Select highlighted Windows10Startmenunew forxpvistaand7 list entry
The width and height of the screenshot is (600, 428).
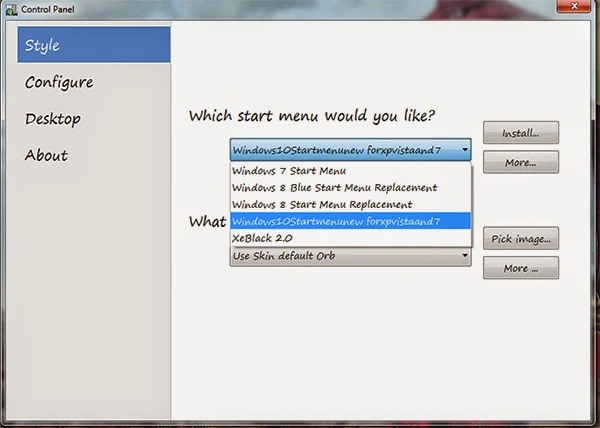[x=351, y=221]
